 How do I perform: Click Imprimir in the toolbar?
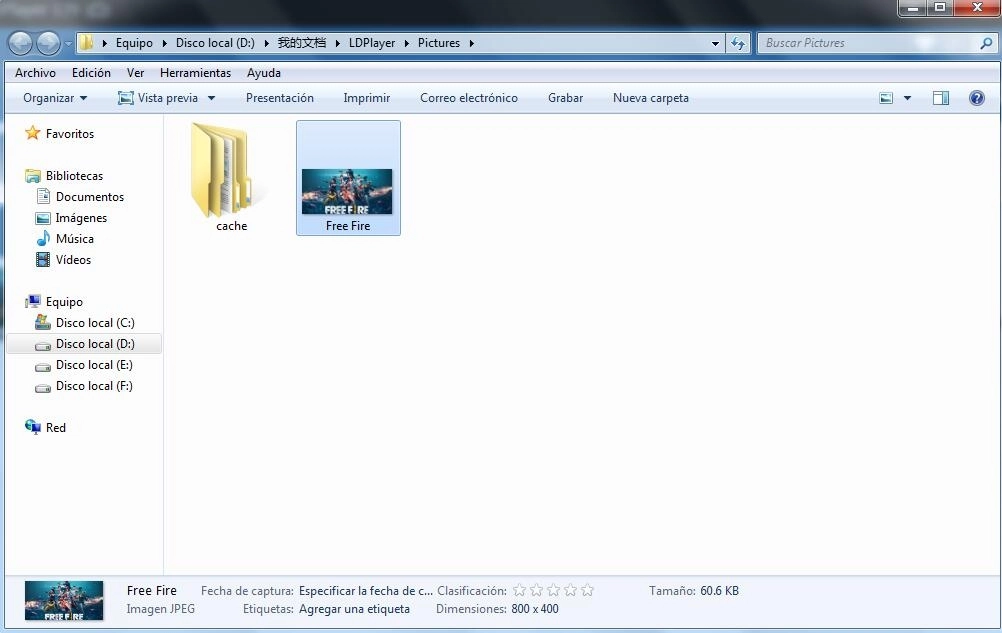tap(367, 98)
